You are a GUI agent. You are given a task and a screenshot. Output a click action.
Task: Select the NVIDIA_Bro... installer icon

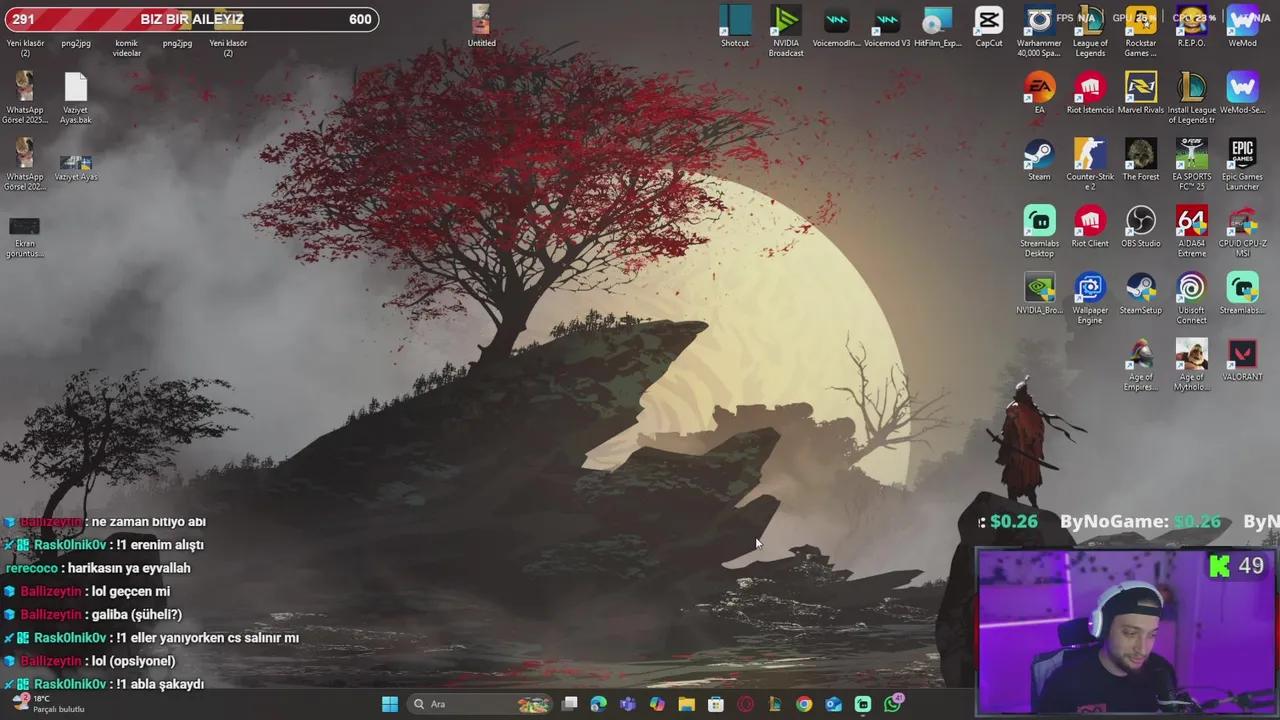(1039, 294)
